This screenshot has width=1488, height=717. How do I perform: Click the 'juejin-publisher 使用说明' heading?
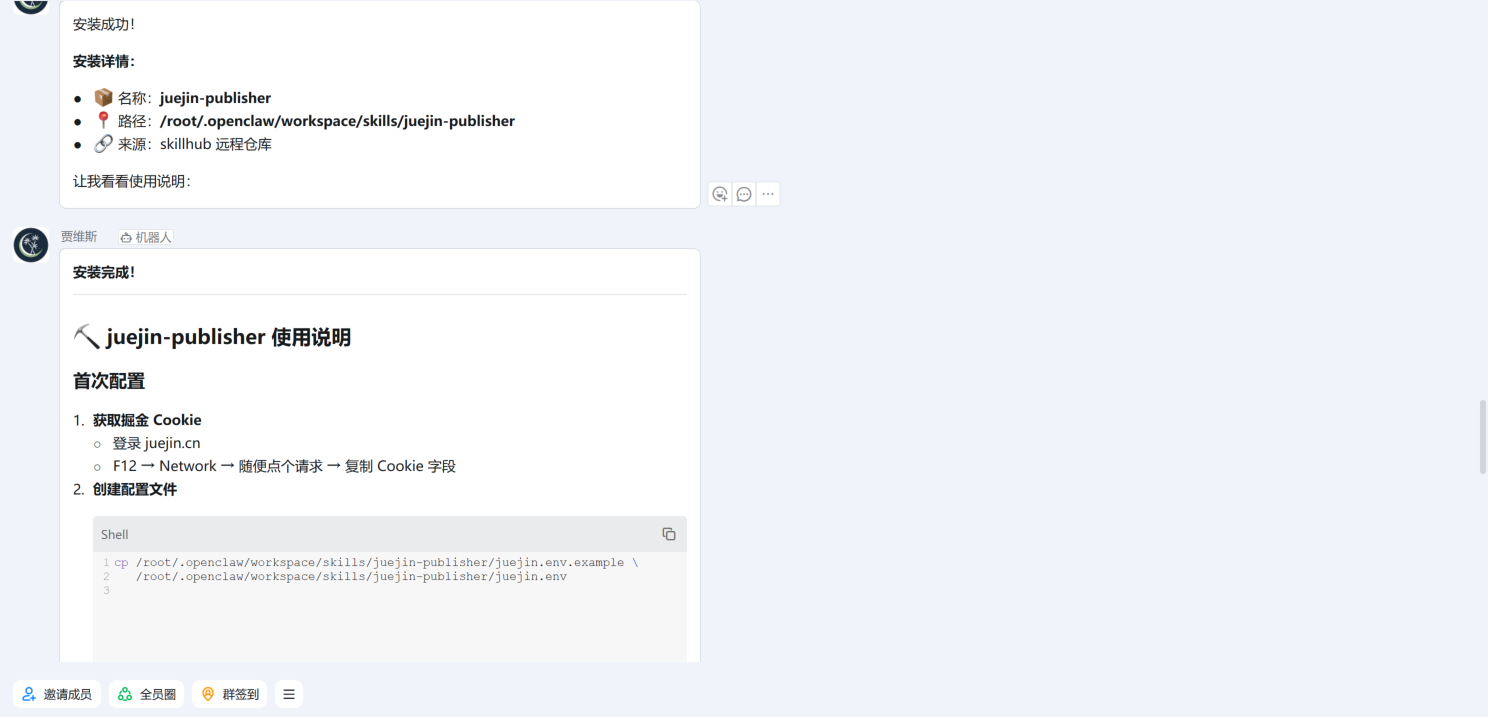228,337
